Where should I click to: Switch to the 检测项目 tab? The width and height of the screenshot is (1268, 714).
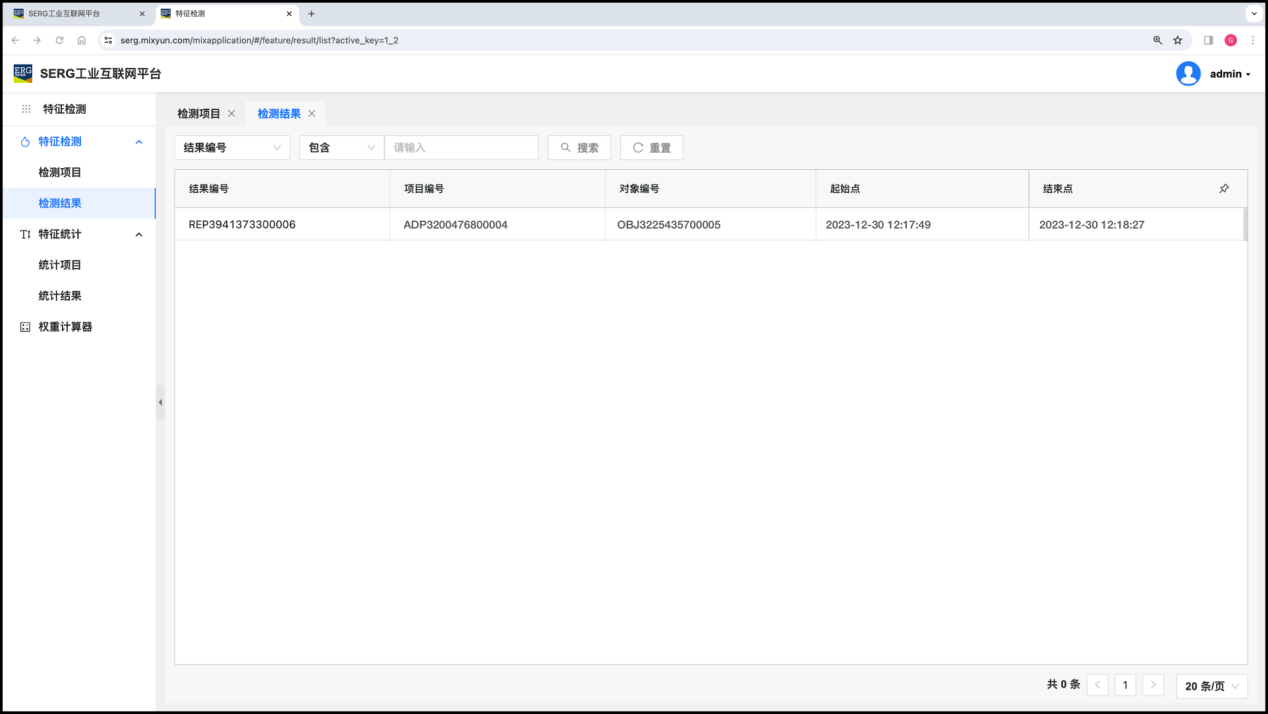pyautogui.click(x=199, y=114)
